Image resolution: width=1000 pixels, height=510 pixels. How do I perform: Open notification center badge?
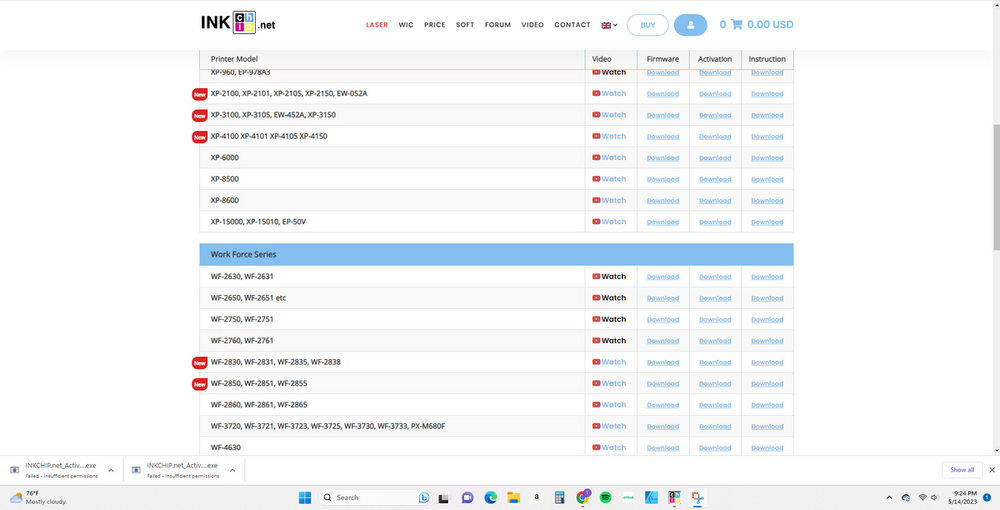(x=987, y=497)
